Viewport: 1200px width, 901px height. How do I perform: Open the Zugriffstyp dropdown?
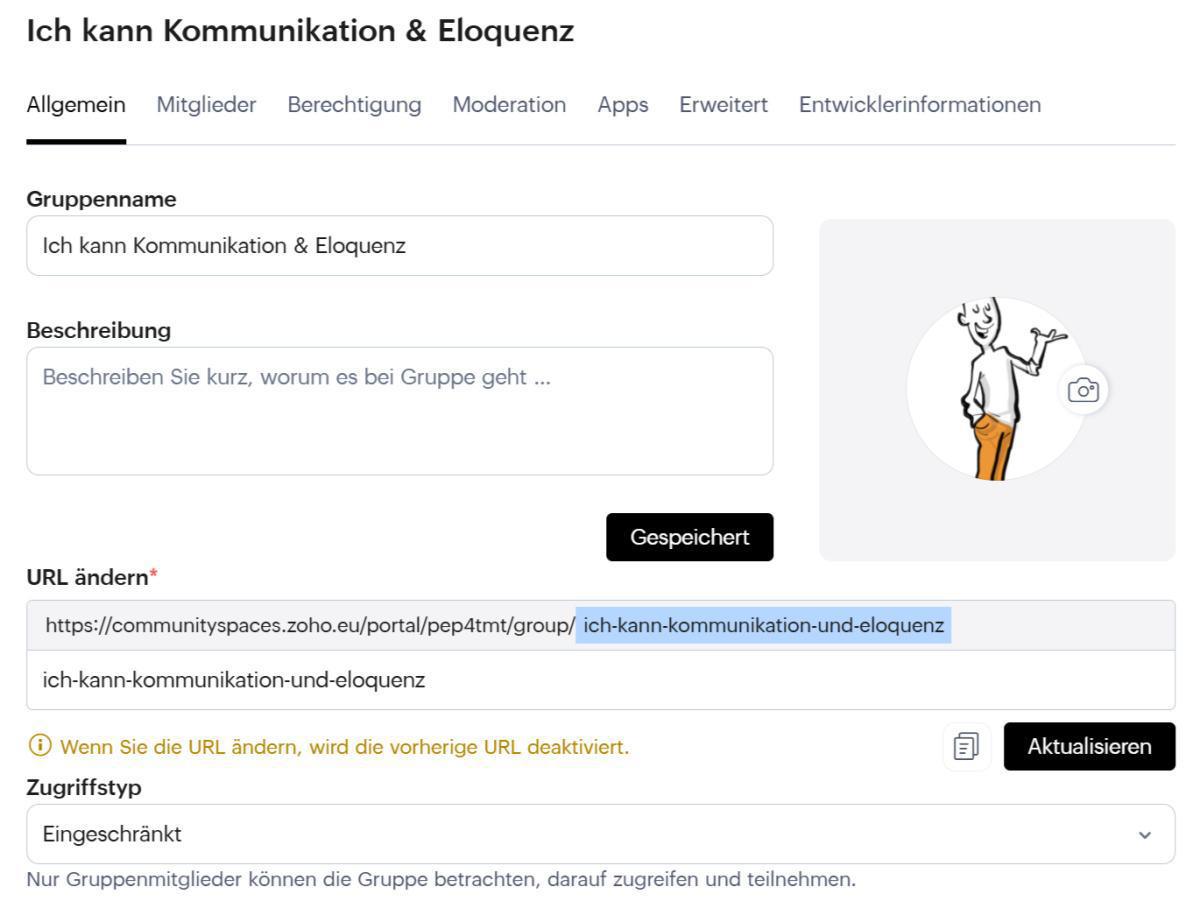(600, 832)
